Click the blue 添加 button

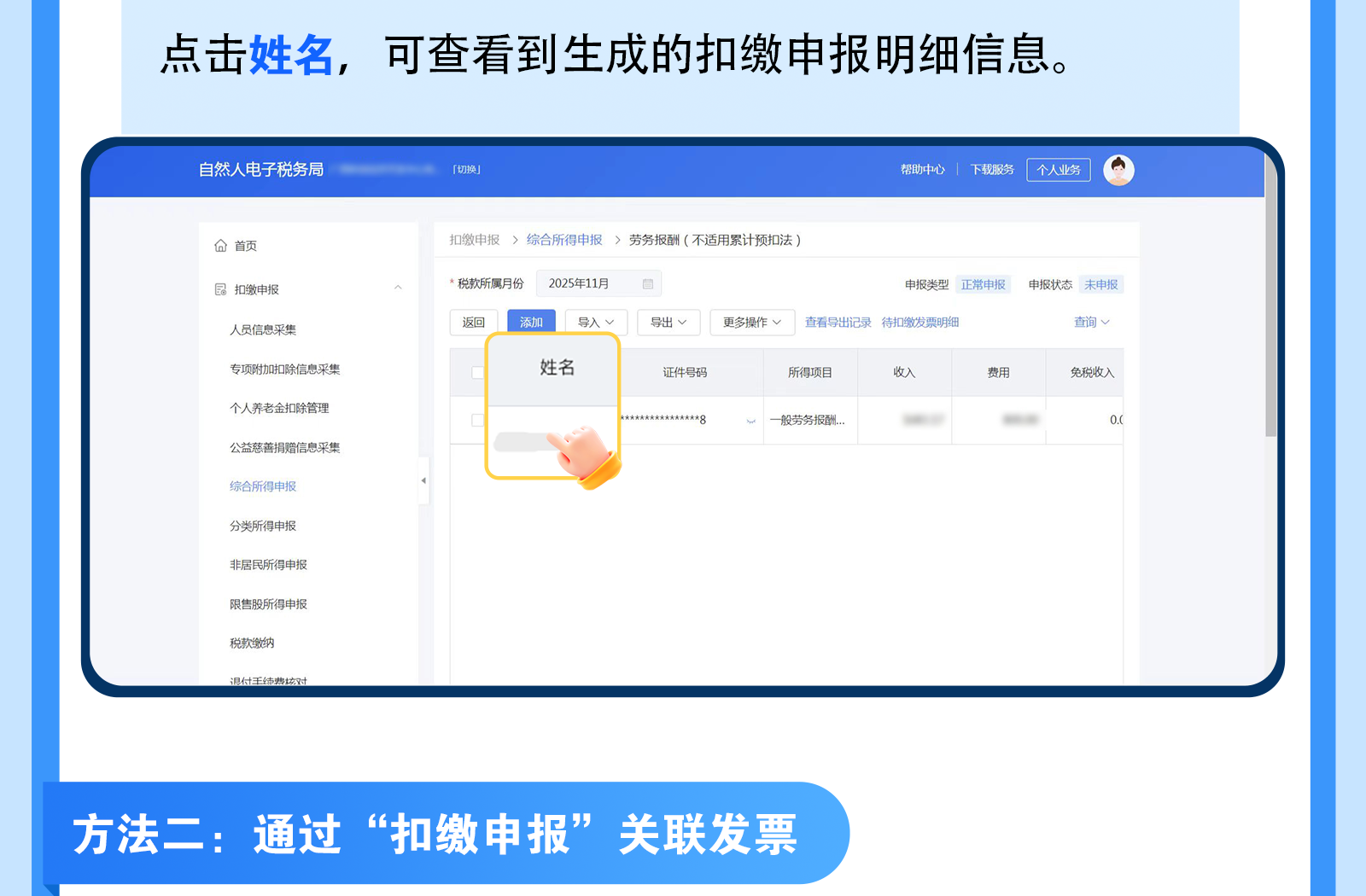531,323
